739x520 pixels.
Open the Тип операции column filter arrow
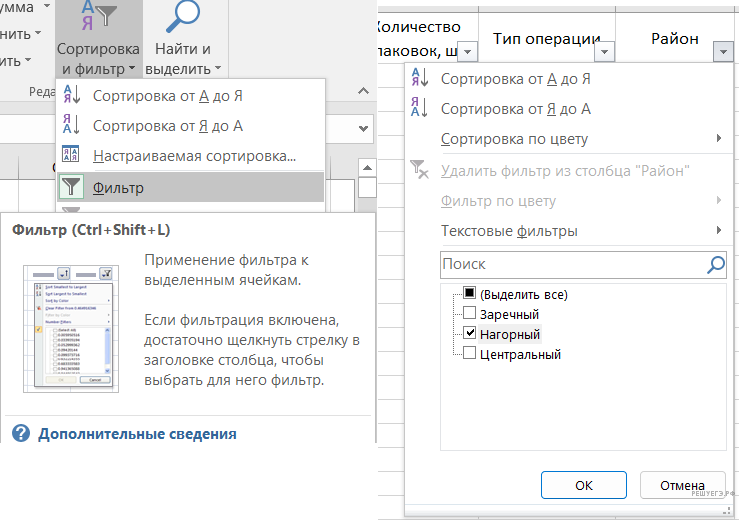click(x=603, y=52)
